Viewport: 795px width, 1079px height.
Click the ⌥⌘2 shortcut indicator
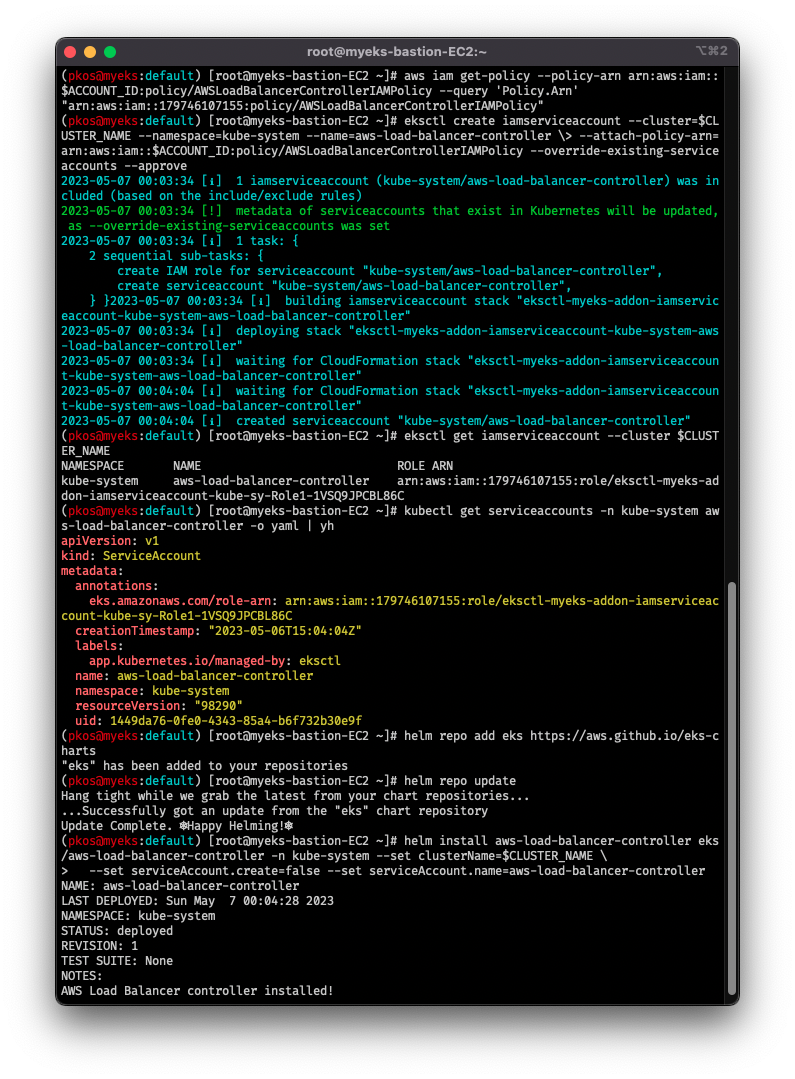coord(711,52)
